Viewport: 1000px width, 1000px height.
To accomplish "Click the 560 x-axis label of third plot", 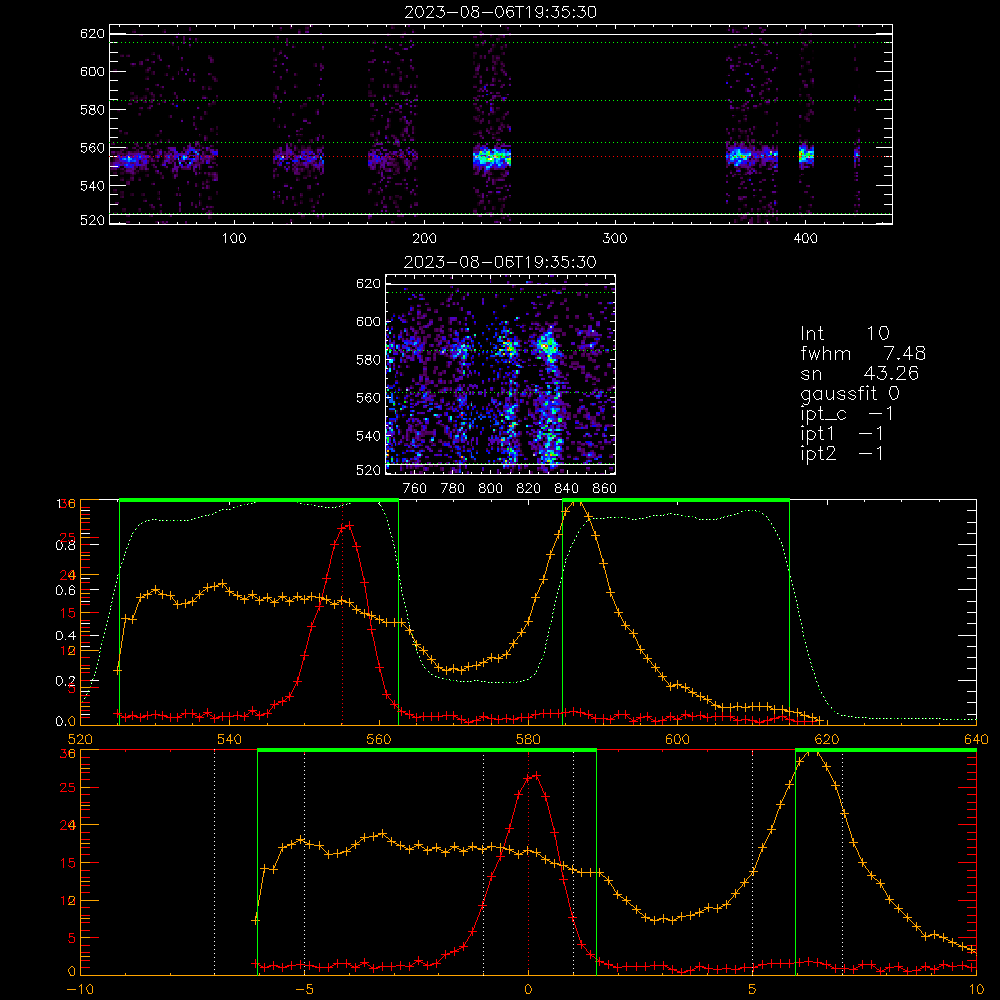I will point(379,740).
